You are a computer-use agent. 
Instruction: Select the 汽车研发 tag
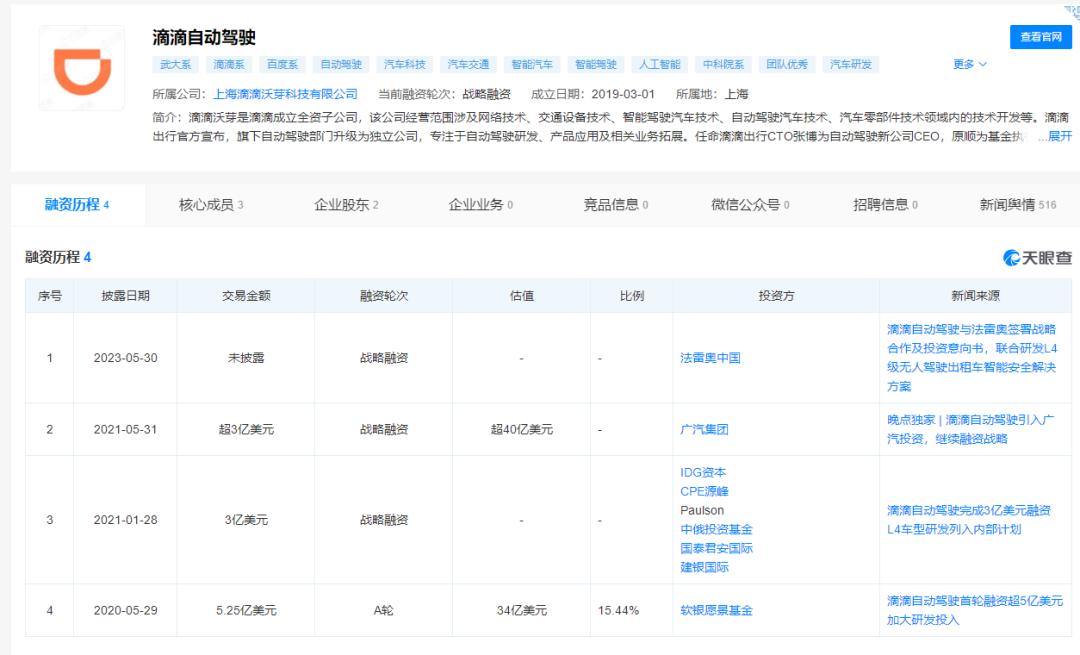[851, 64]
